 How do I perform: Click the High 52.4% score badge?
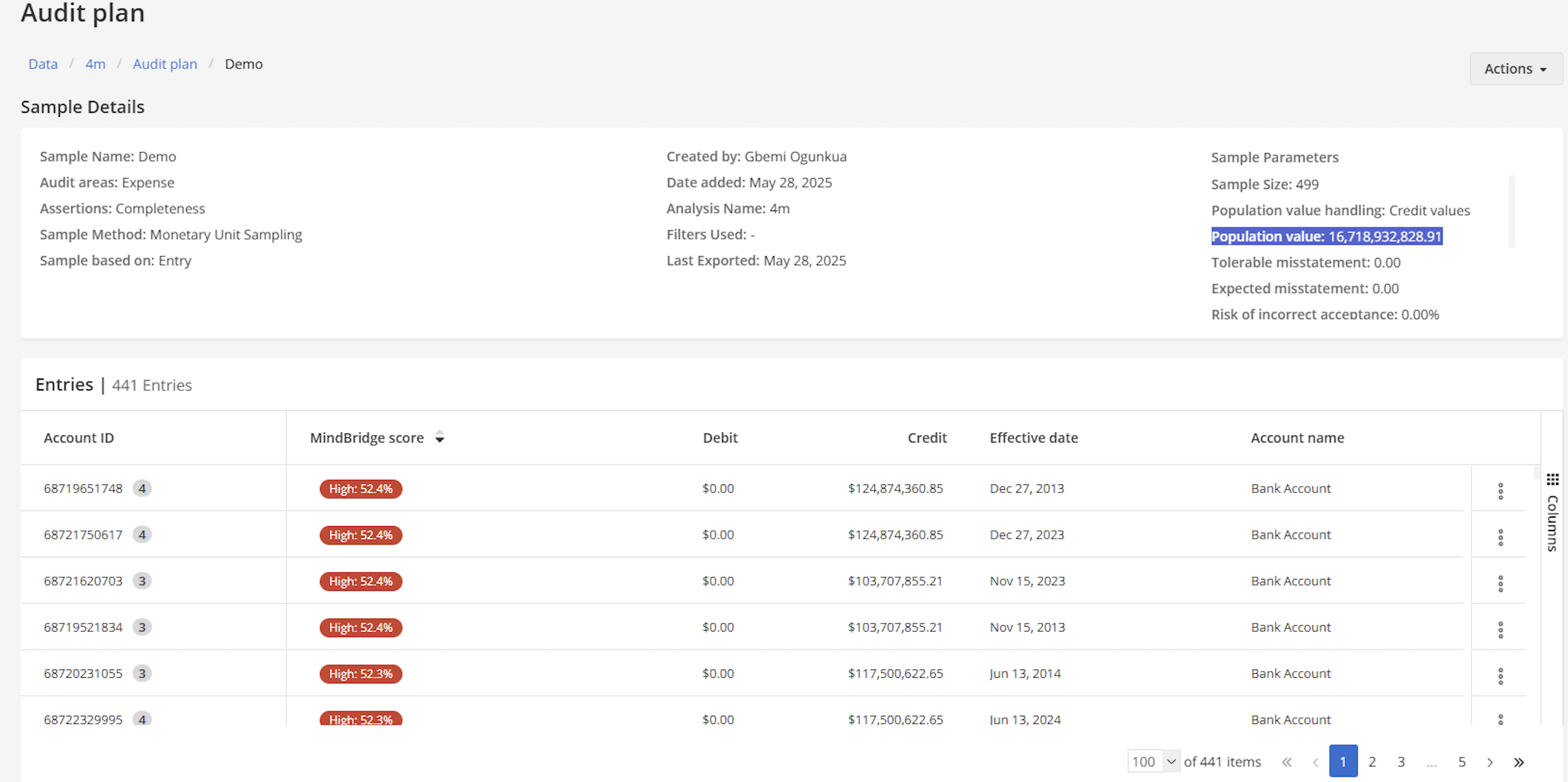click(360, 489)
